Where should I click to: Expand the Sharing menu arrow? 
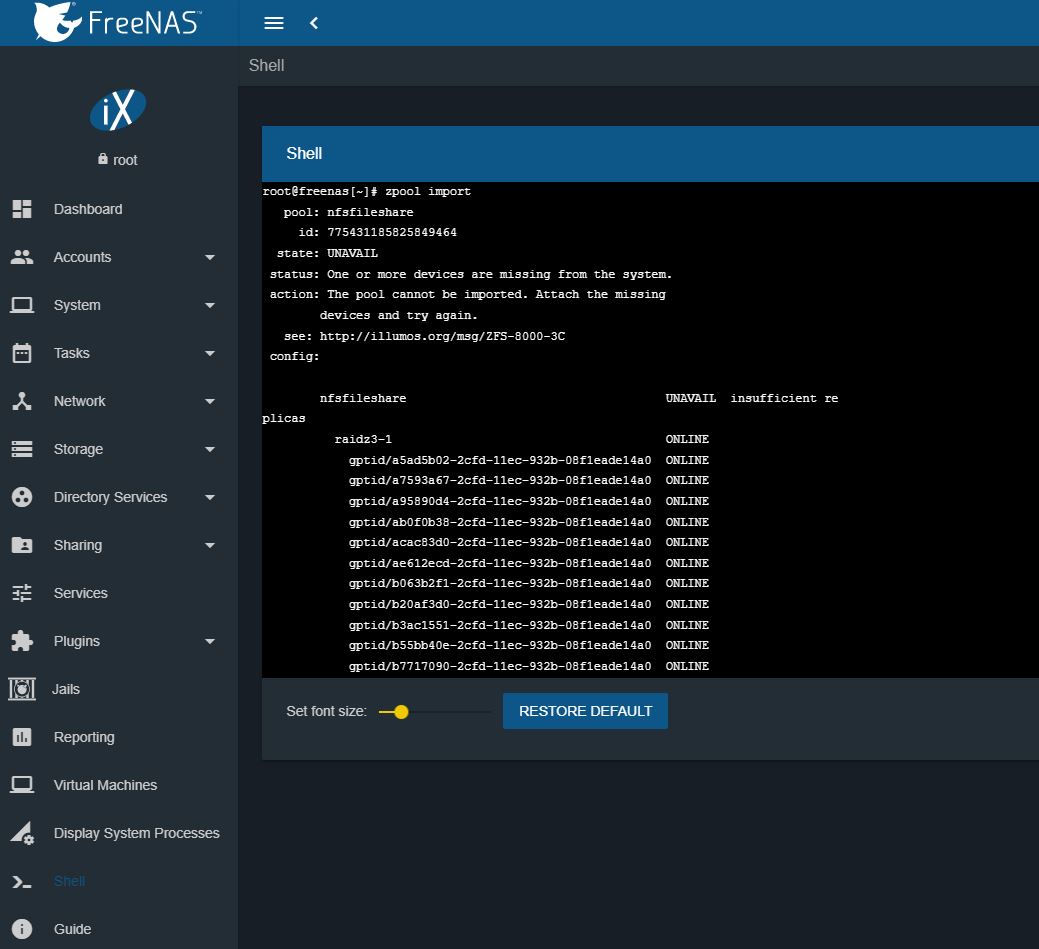(x=210, y=545)
